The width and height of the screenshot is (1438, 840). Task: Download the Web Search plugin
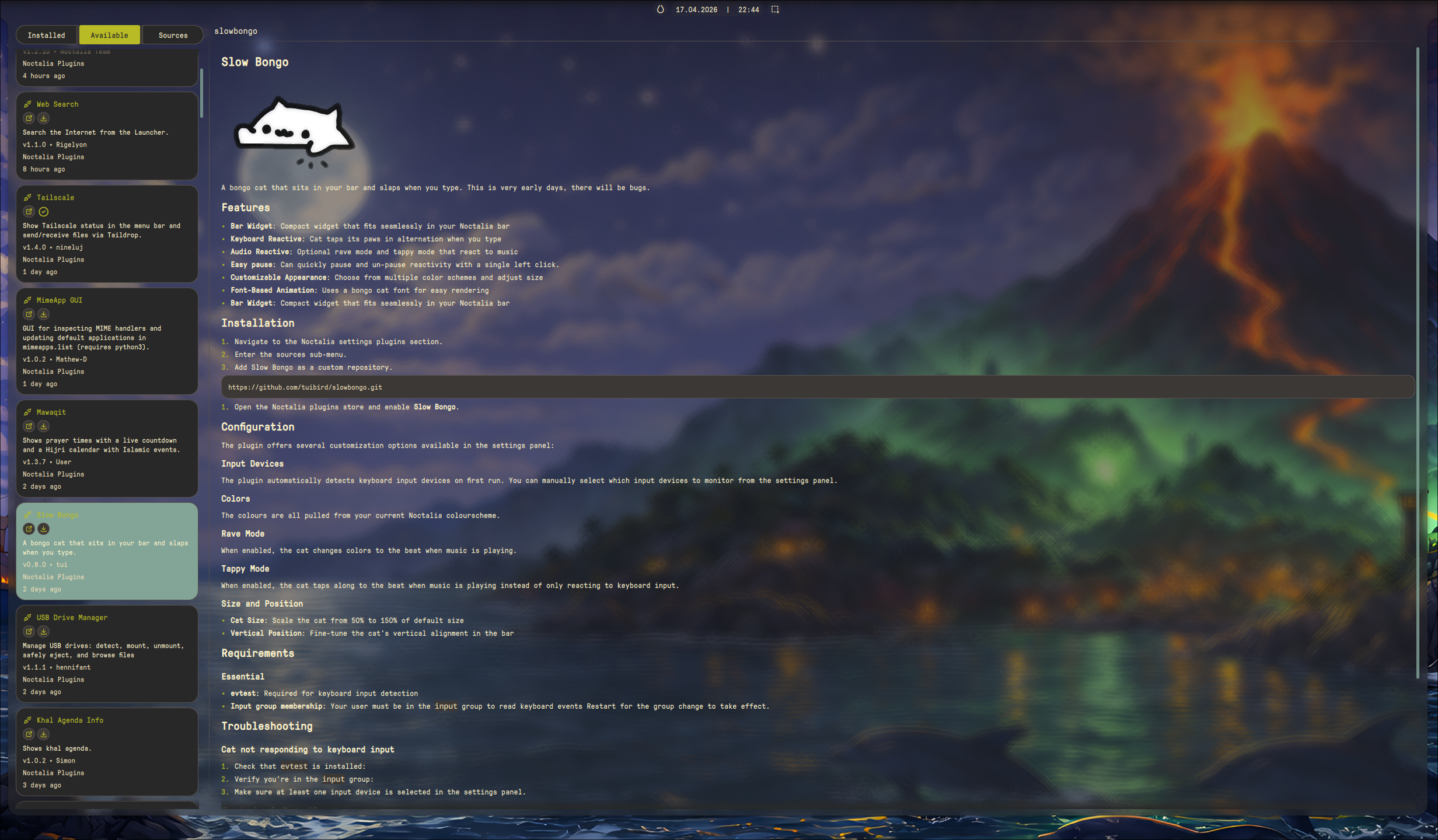pos(44,118)
